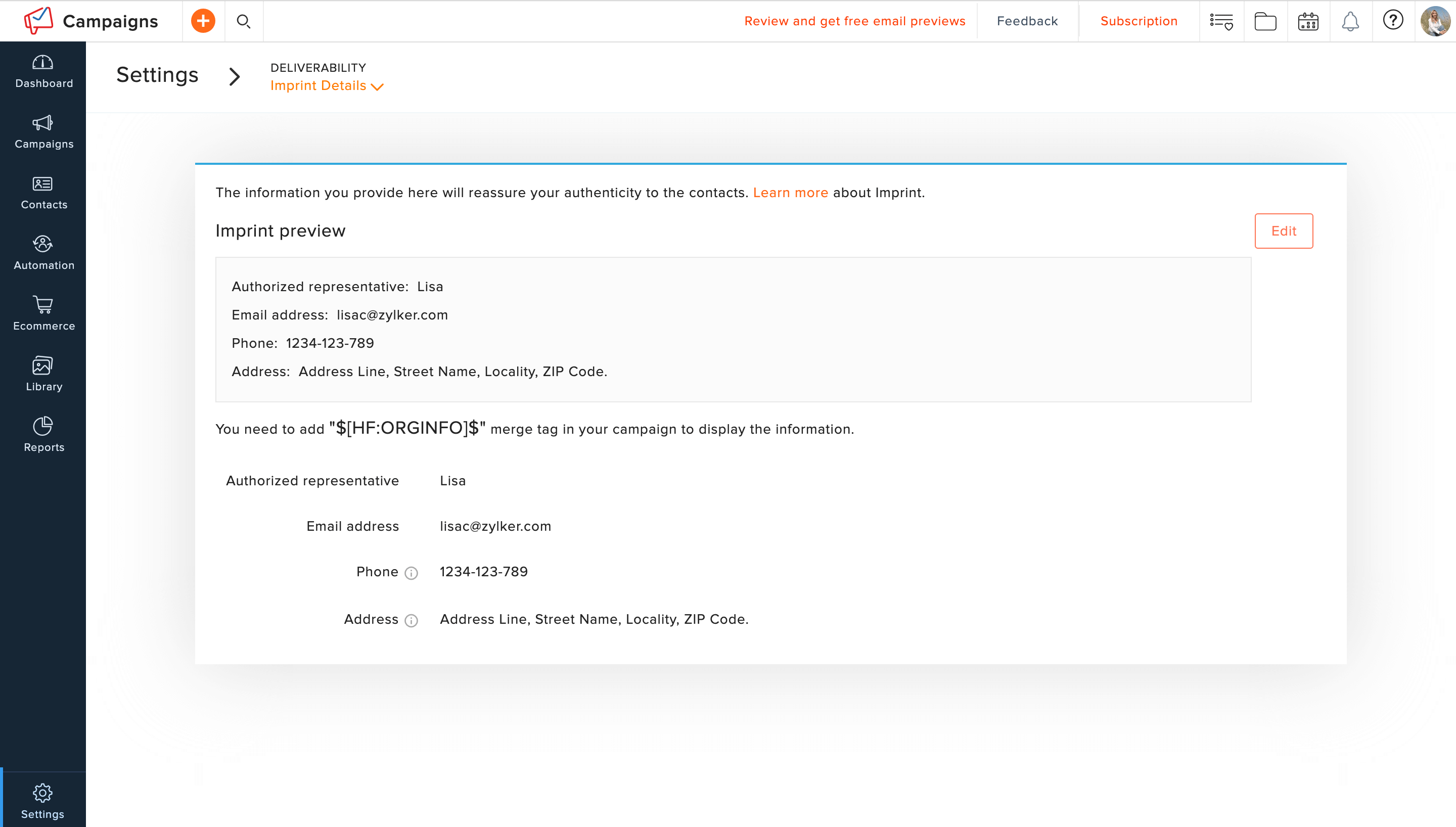This screenshot has height=827, width=1456.
Task: Click the preview phone 1234-123-789
Action: [330, 343]
